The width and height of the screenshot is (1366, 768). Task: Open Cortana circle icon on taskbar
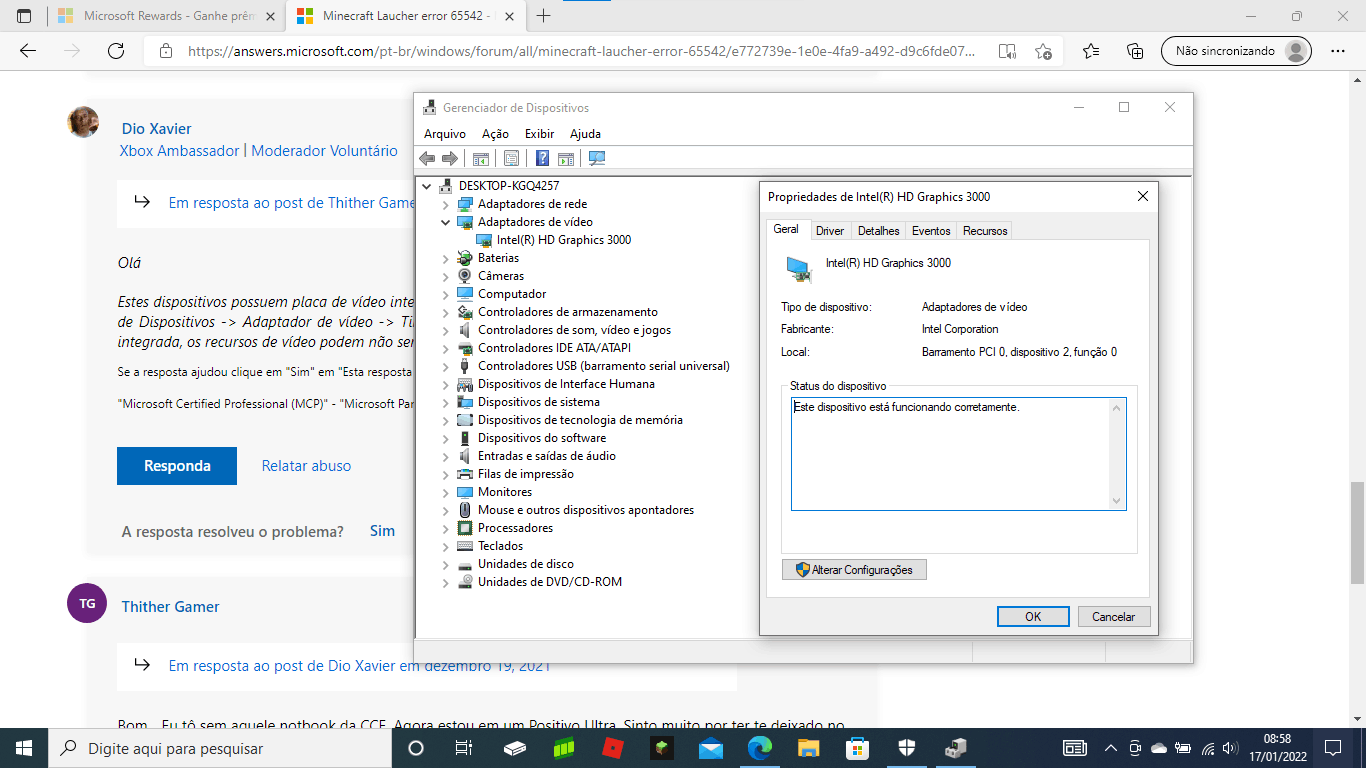click(x=417, y=748)
